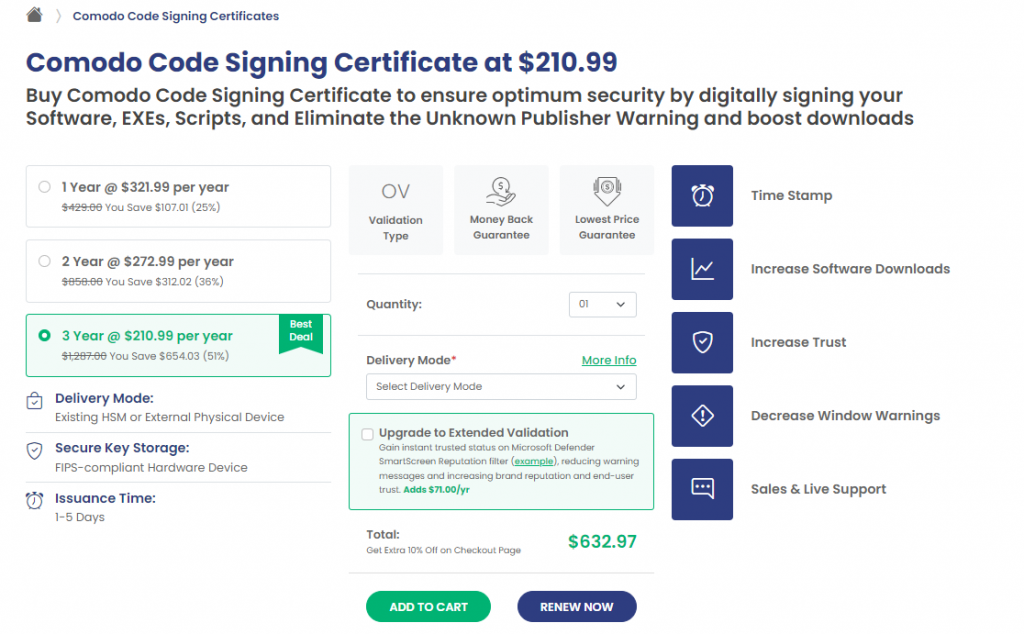Click the Money Back Guarantee icon

click(501, 192)
